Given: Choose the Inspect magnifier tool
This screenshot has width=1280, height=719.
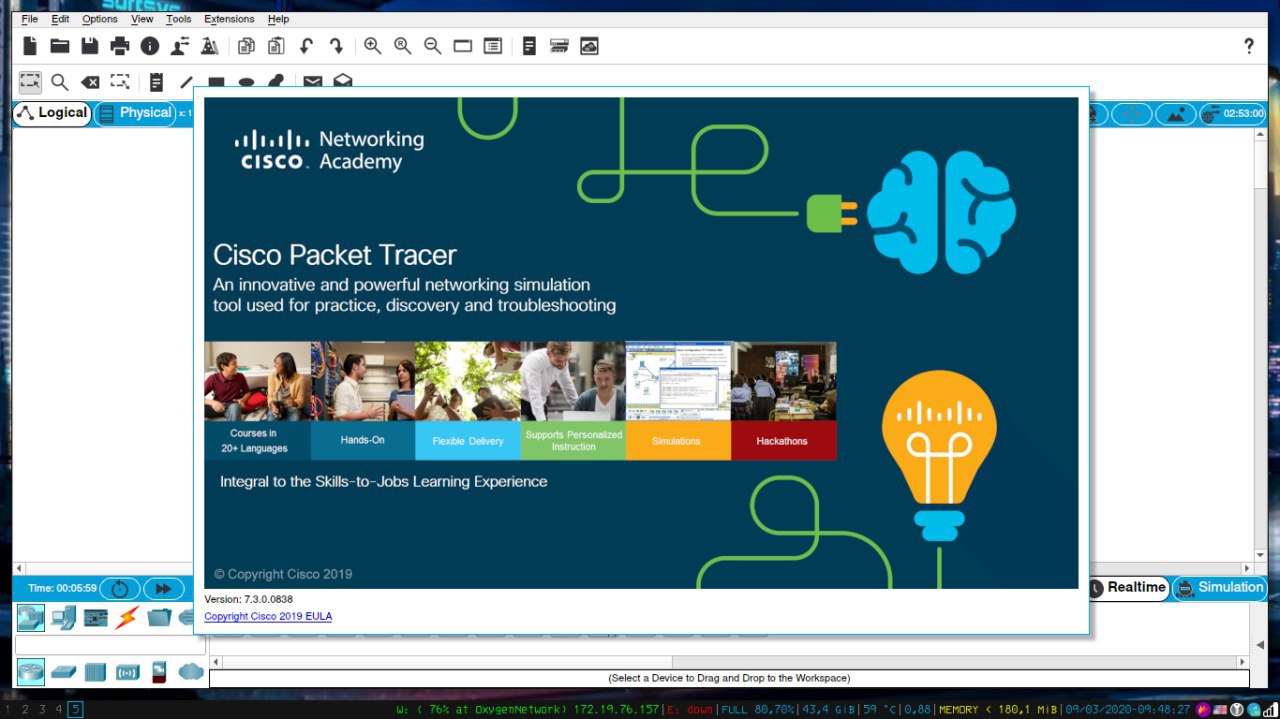Looking at the screenshot, I should 60,82.
